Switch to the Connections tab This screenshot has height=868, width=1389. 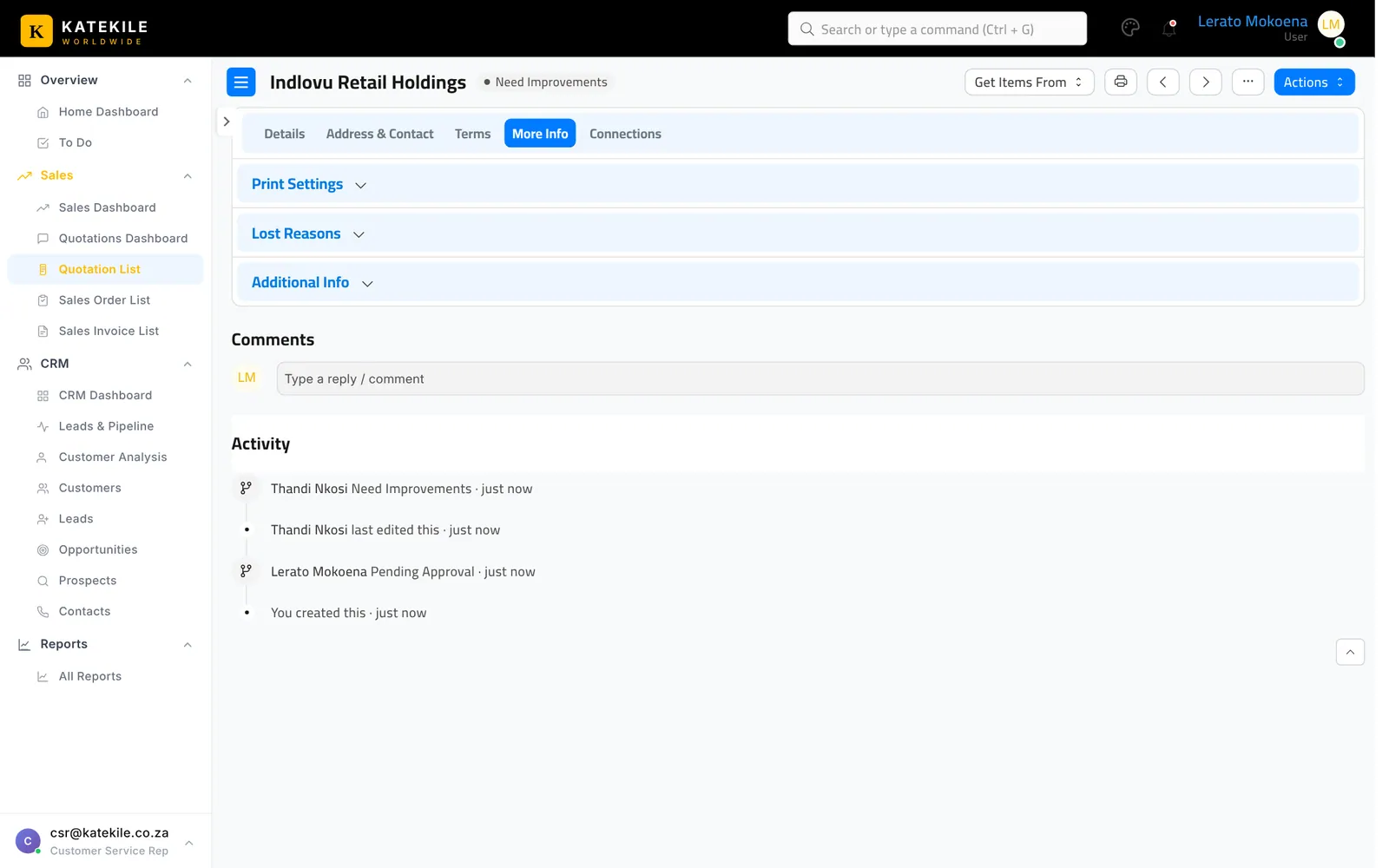625,134
